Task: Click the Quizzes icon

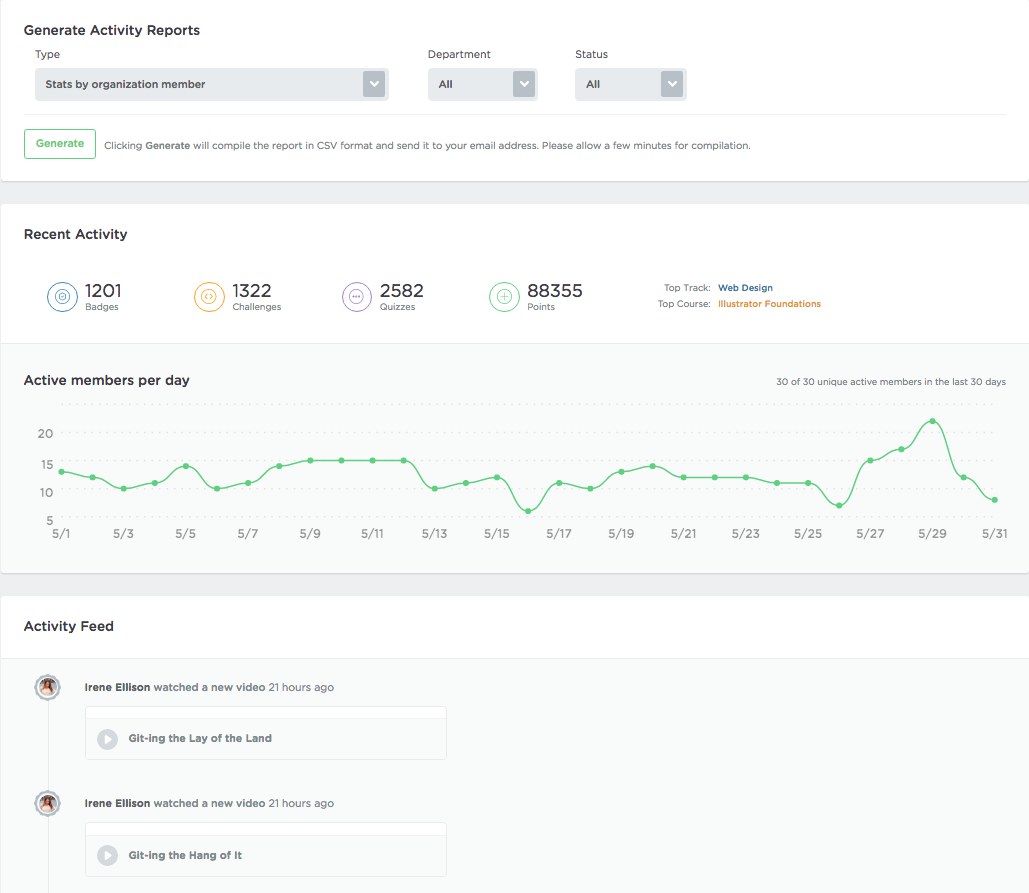Action: [x=357, y=296]
